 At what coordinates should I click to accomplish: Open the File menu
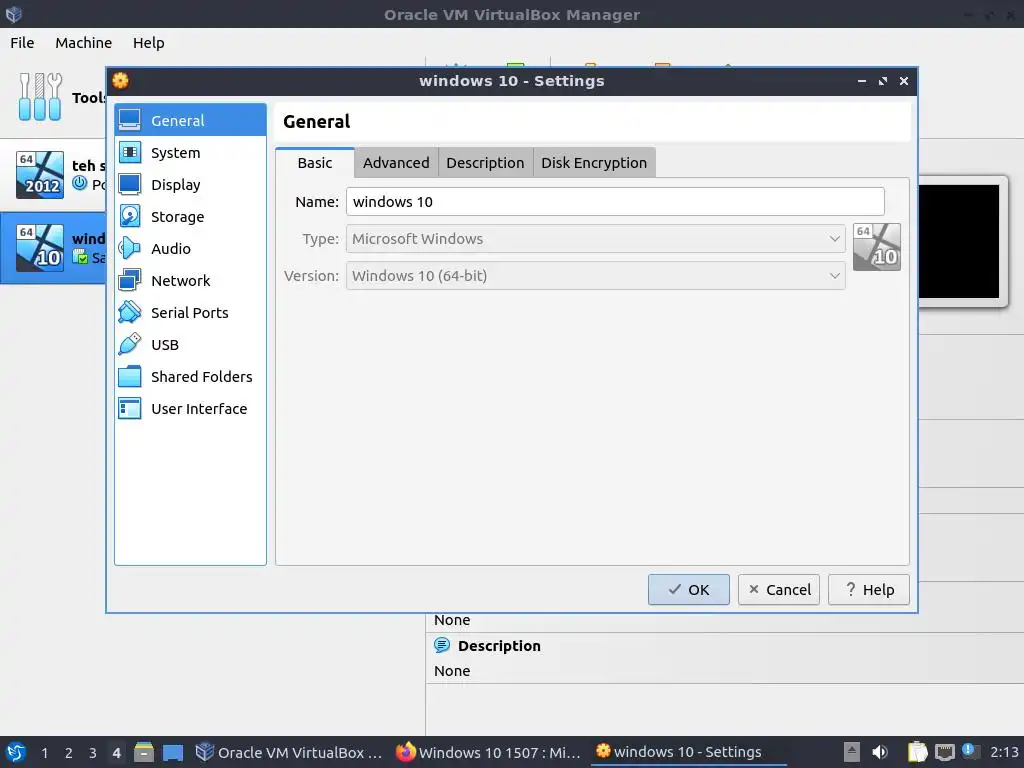pyautogui.click(x=22, y=42)
